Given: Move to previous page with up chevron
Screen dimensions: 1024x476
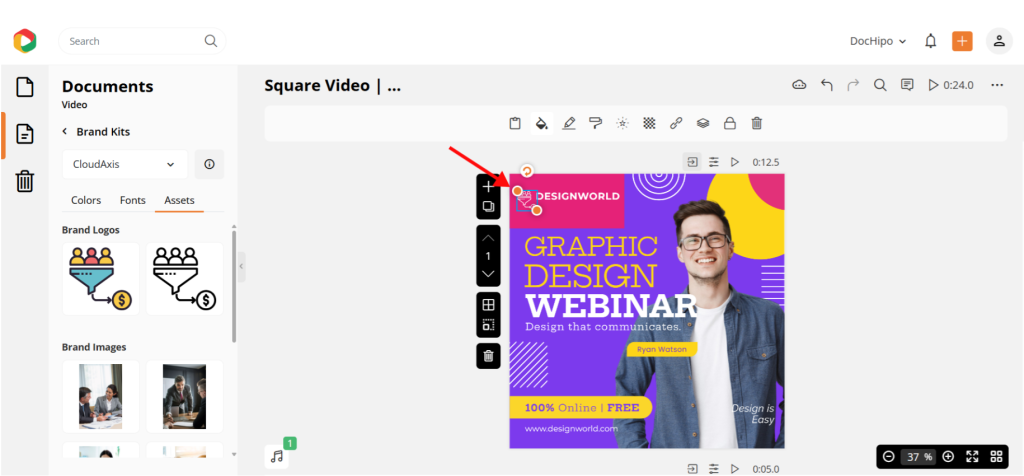Looking at the screenshot, I should [x=488, y=238].
